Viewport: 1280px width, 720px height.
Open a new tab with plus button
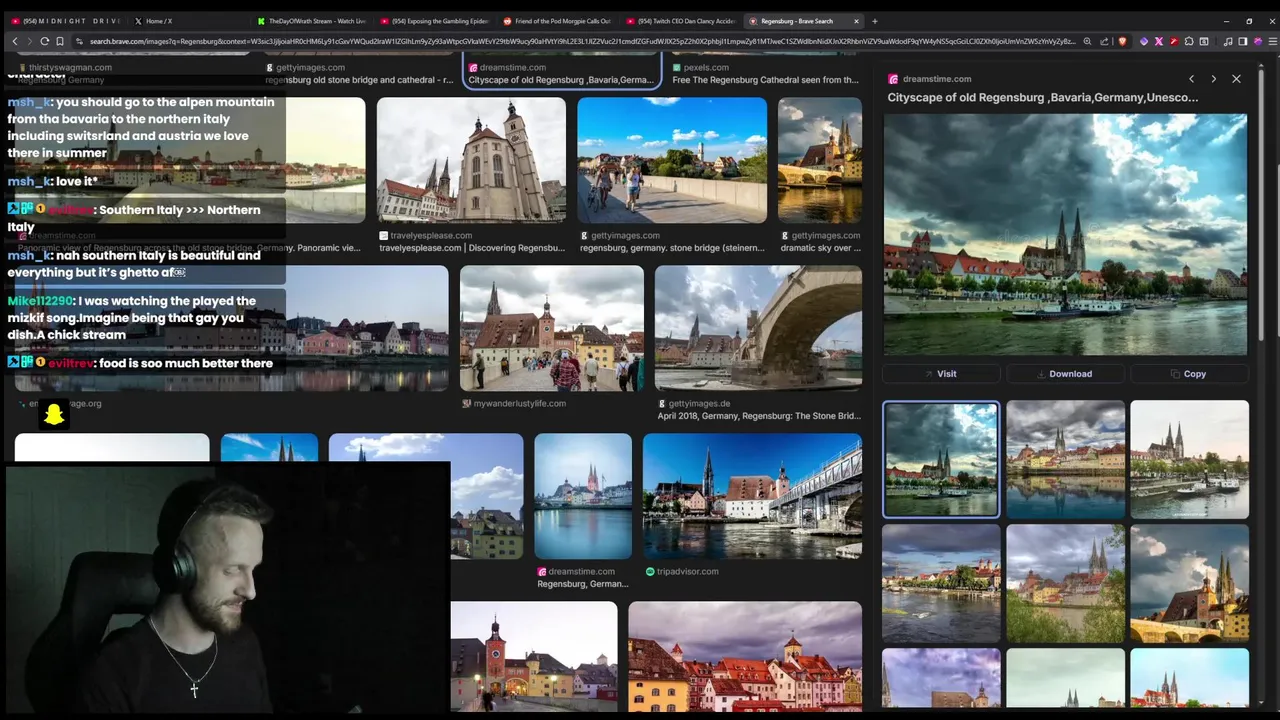[x=874, y=21]
